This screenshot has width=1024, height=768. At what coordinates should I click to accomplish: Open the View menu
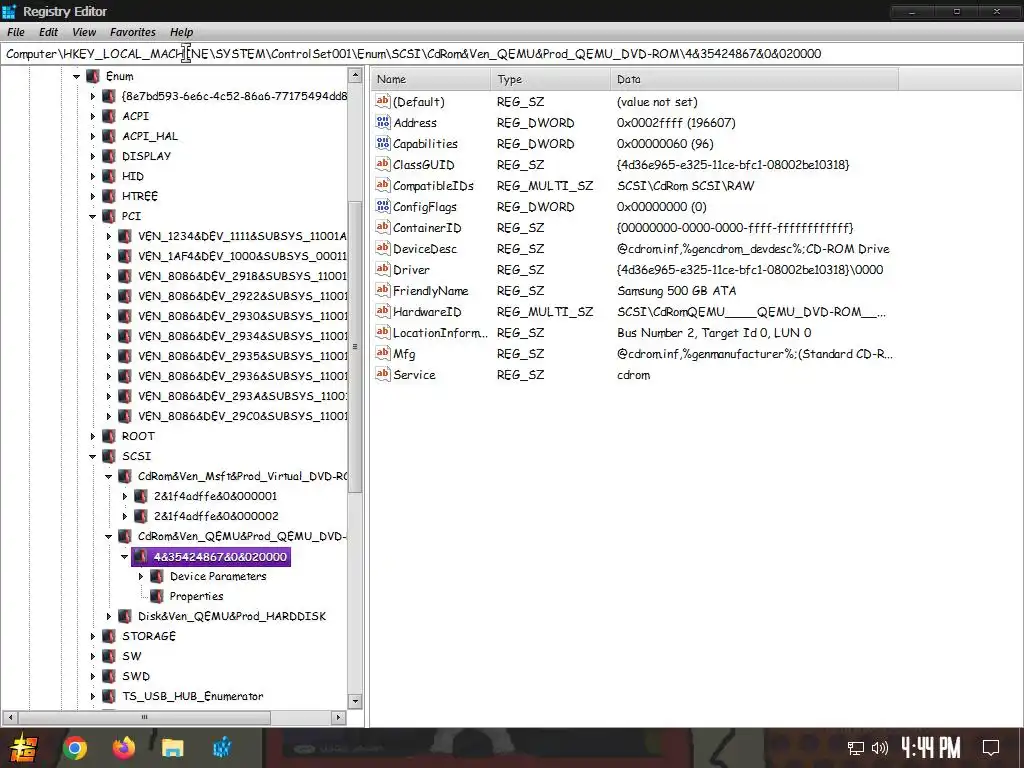pos(84,32)
